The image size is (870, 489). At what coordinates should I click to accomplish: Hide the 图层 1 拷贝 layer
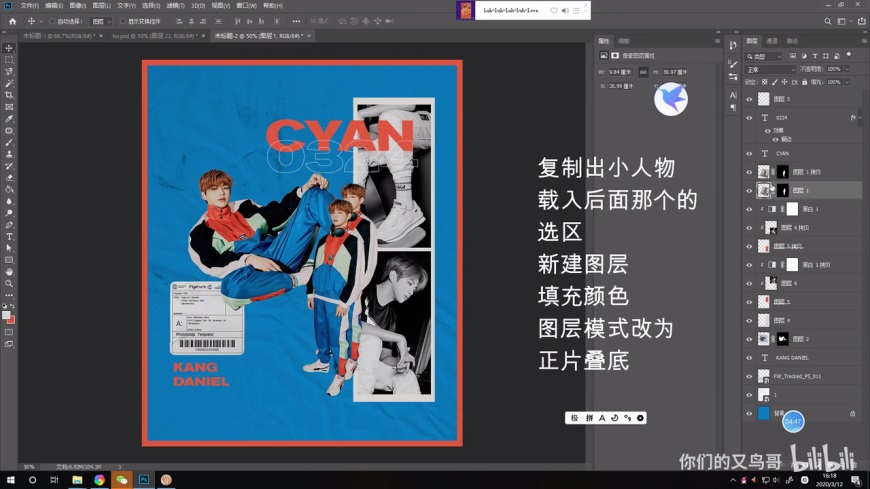[x=749, y=172]
